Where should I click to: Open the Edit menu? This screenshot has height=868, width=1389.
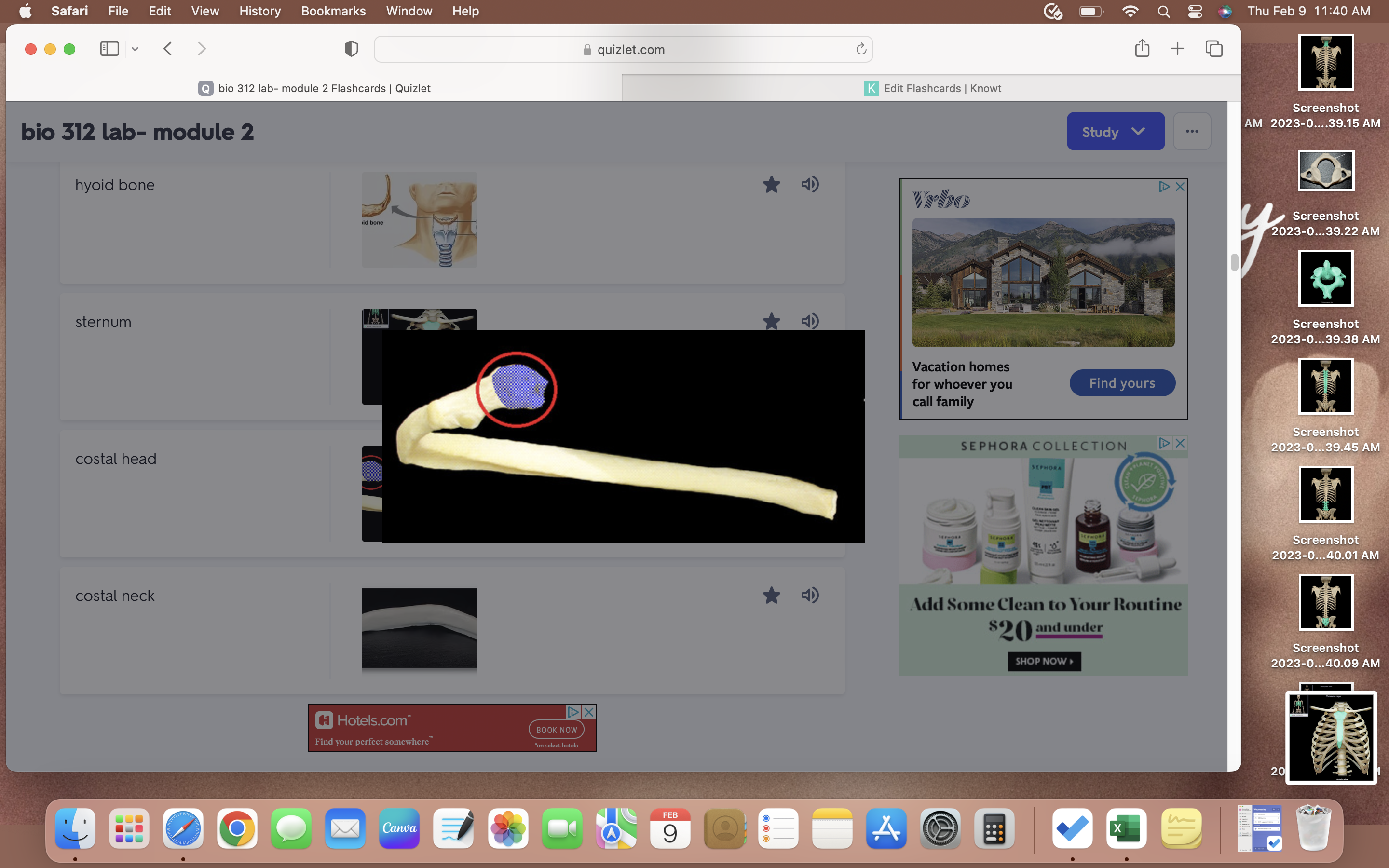160,11
